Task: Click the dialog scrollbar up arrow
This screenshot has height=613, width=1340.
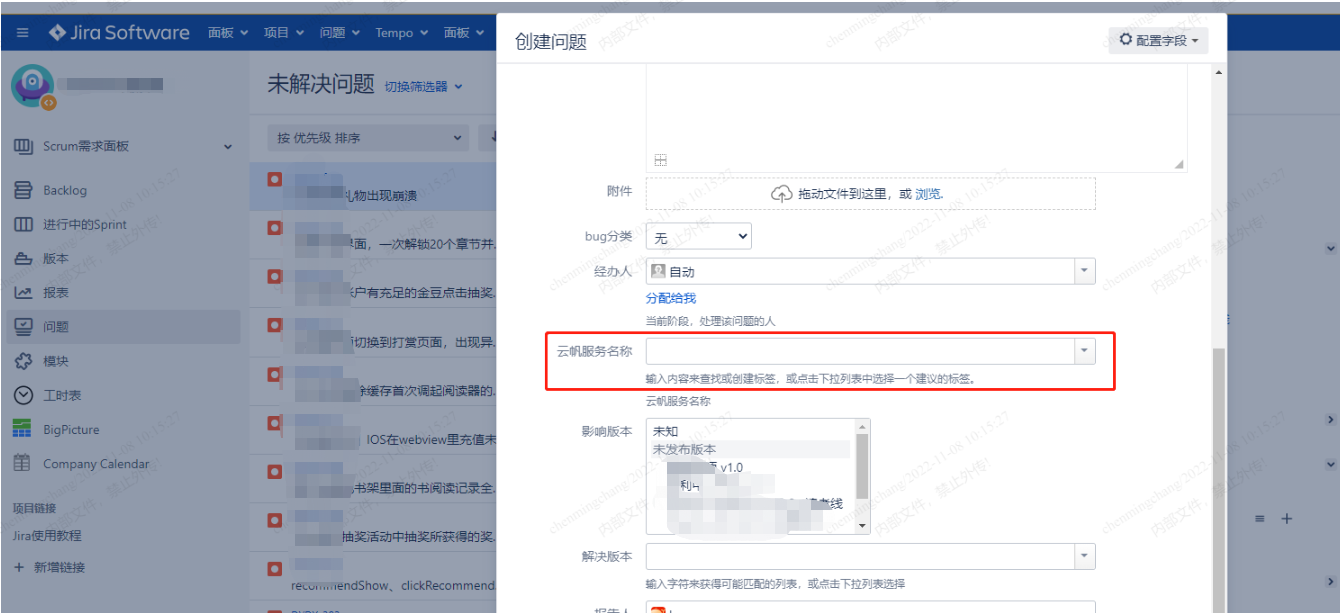Action: pos(1217,72)
